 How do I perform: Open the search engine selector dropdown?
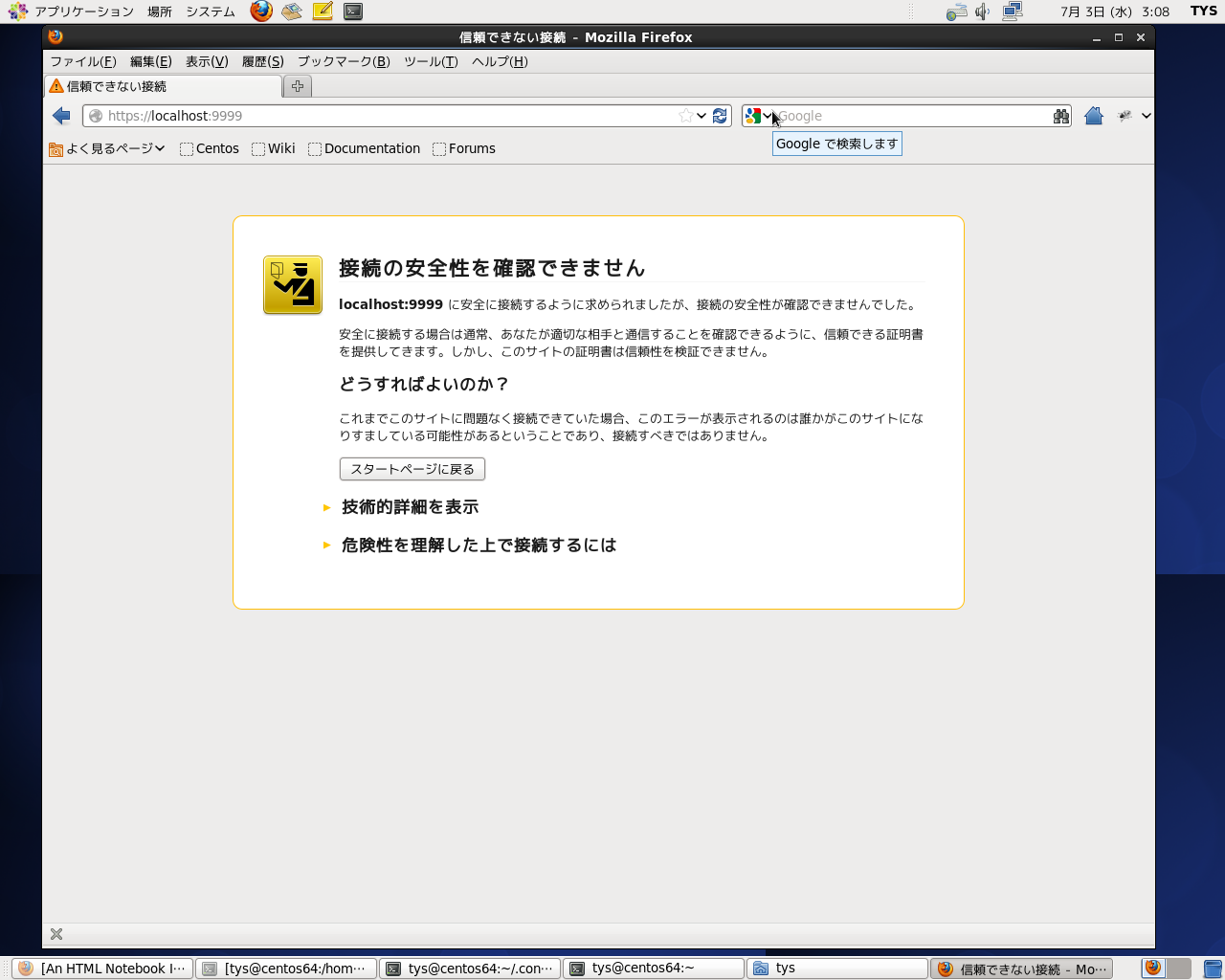click(758, 116)
